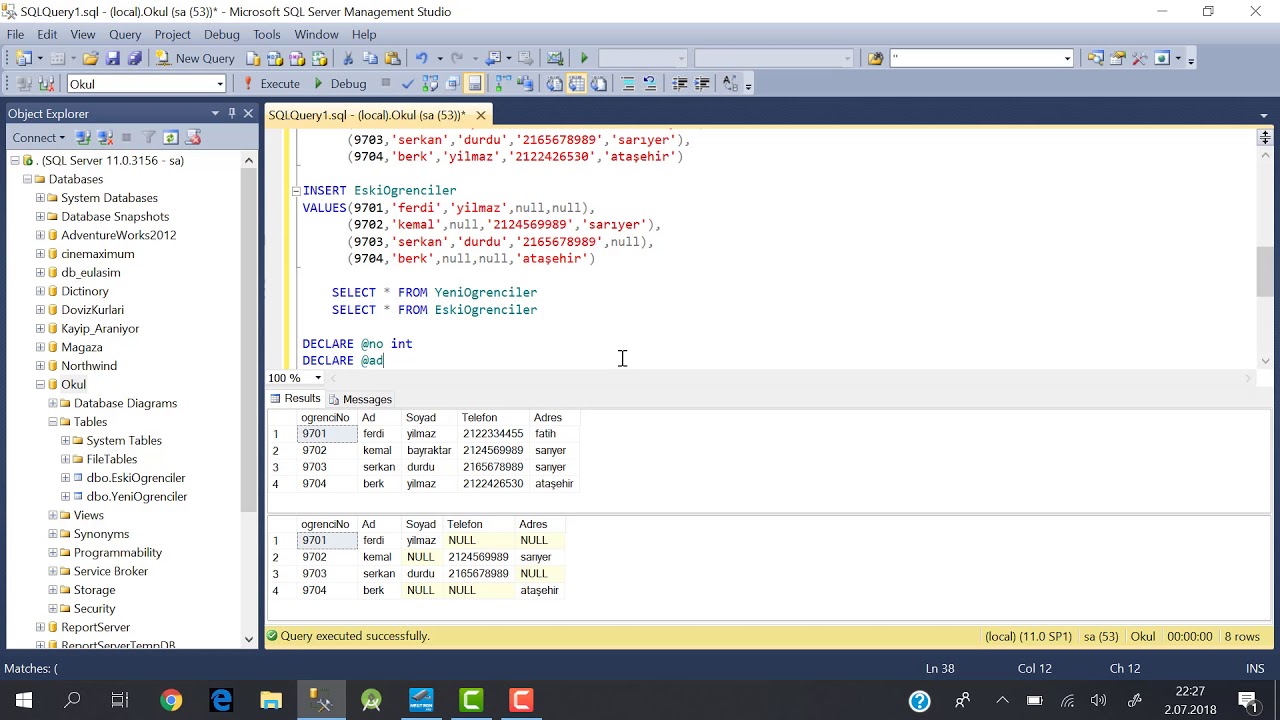Open Chrome from the Windows taskbar

click(x=171, y=700)
